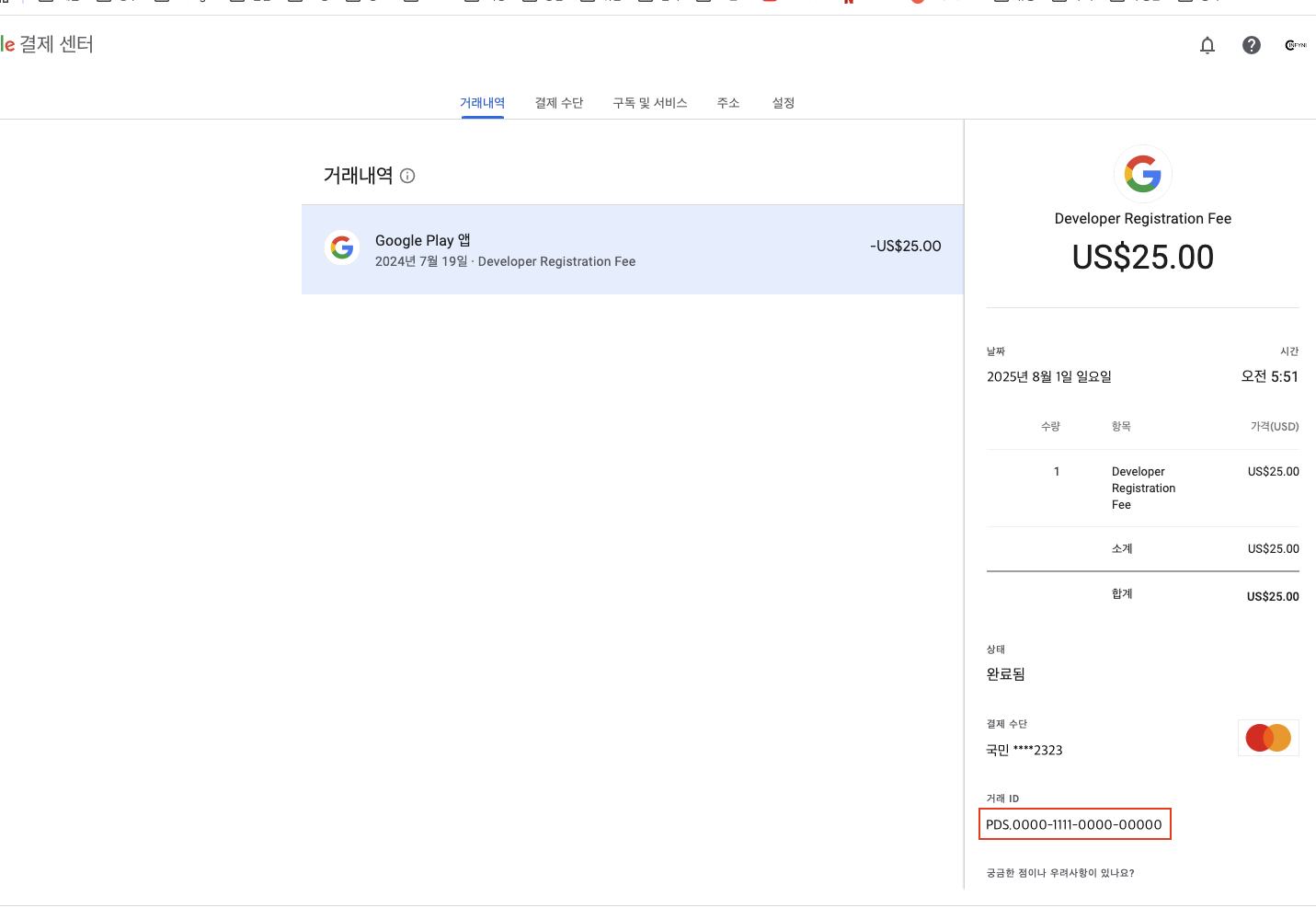Click the large US$25.00 total in panel
Screen dimensions: 1316x908
click(x=1143, y=258)
